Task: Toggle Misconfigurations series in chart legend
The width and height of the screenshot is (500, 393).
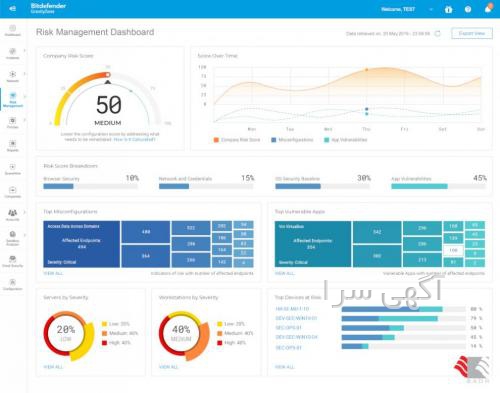Action: [292, 140]
